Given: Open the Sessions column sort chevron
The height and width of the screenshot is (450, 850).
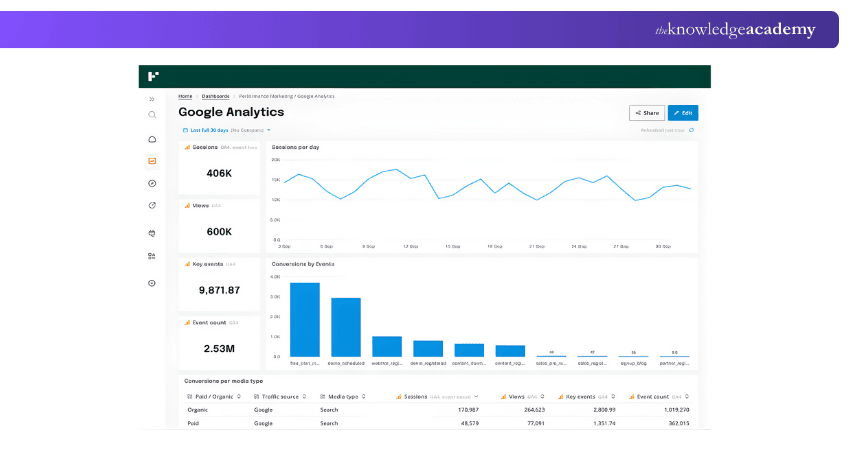Looking at the screenshot, I should click(476, 397).
